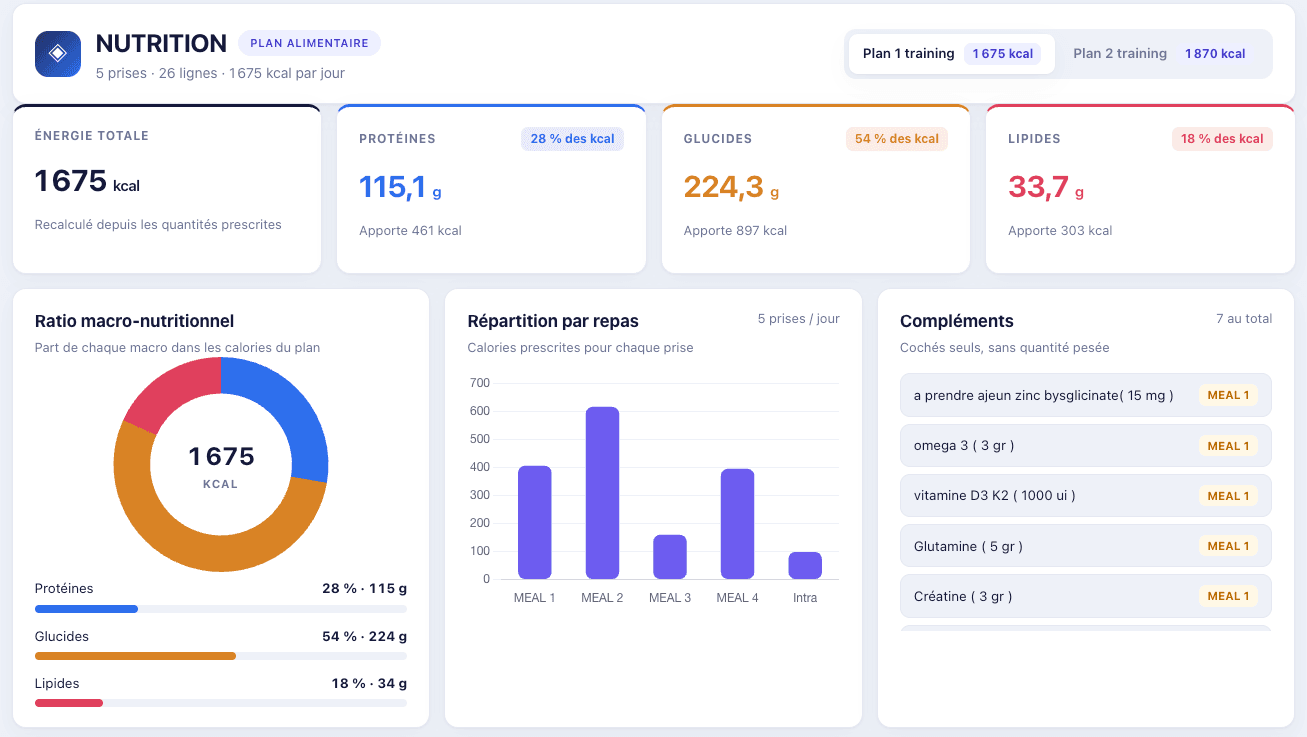Click the orange Glucides progress bar

135,656
